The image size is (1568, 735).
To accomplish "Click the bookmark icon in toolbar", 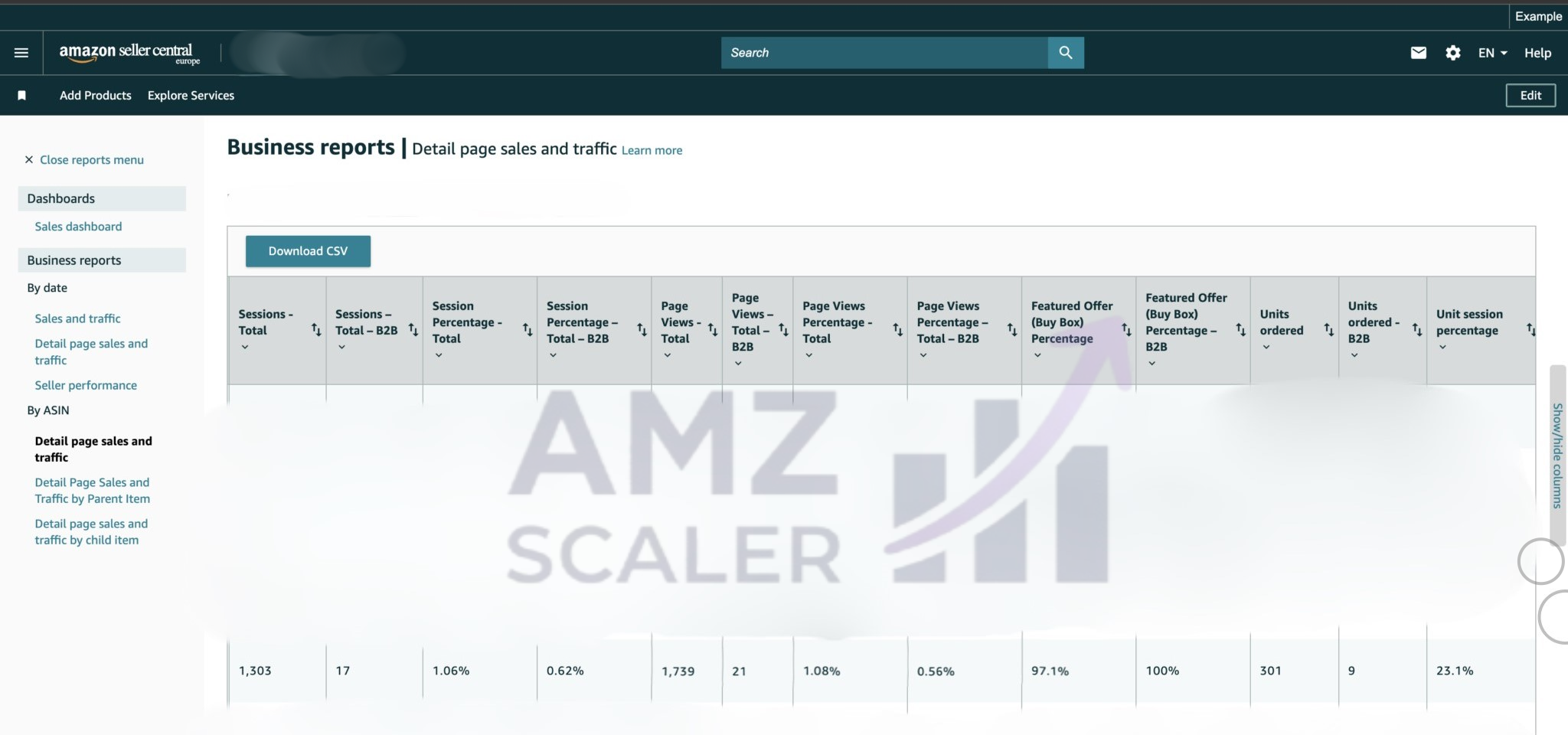I will pos(22,96).
